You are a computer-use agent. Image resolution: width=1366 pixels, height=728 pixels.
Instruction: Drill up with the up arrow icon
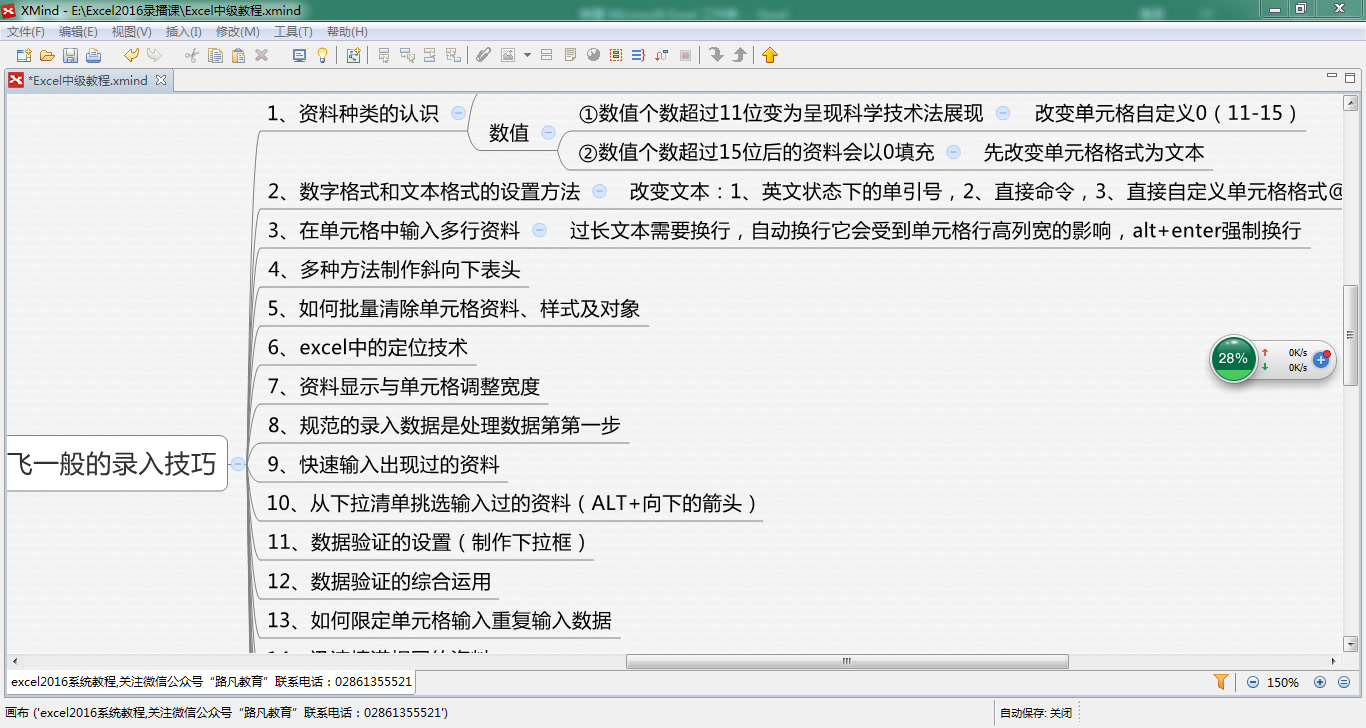(x=739, y=55)
